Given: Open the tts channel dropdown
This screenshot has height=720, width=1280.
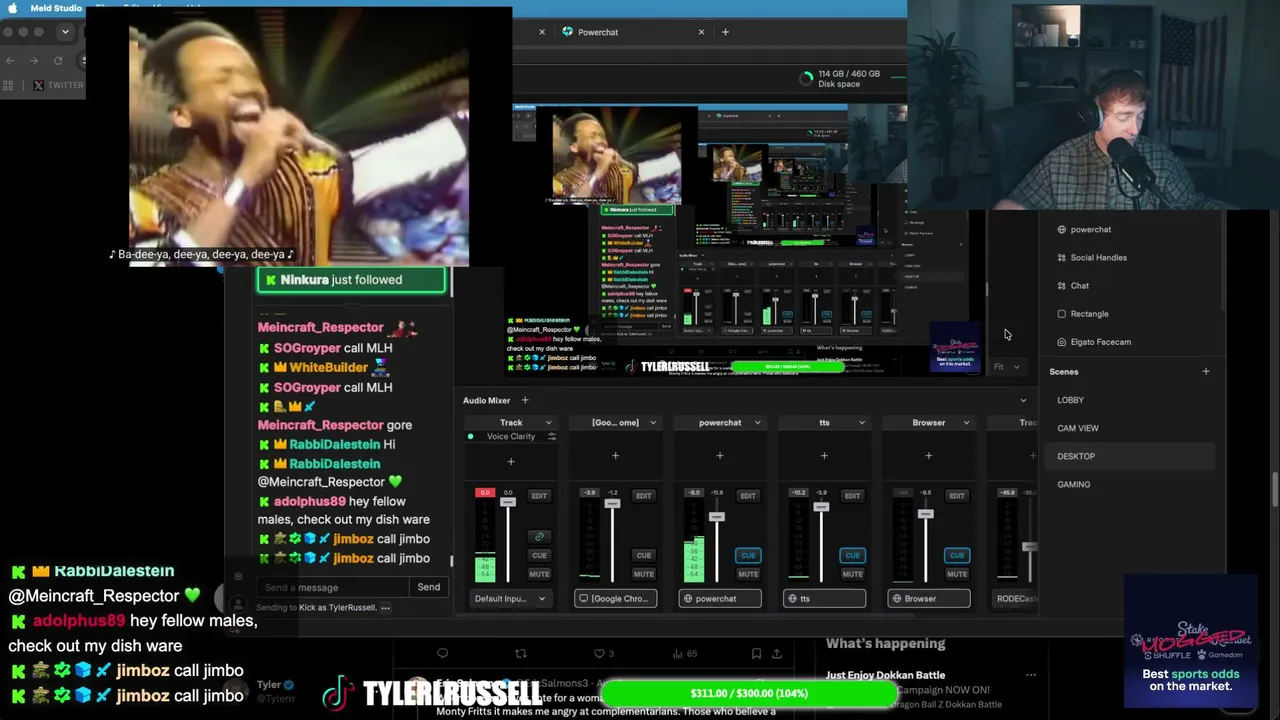Looking at the screenshot, I should pyautogui.click(x=861, y=423).
